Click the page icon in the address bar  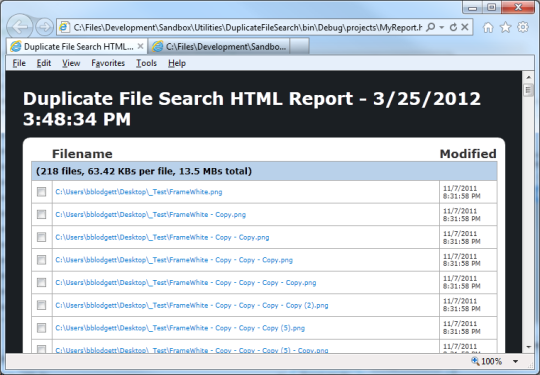tap(64, 27)
